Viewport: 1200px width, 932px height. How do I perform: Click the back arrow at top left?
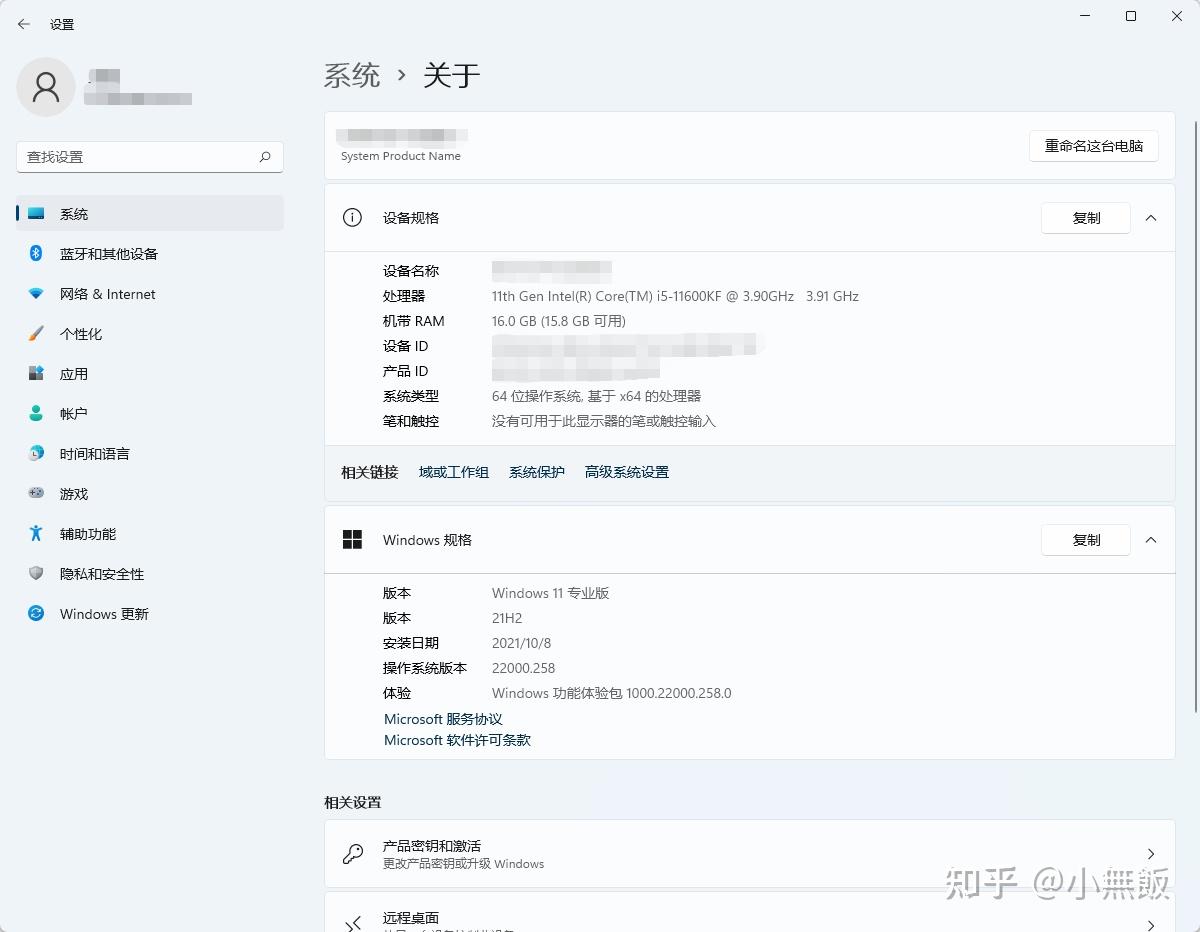(23, 24)
